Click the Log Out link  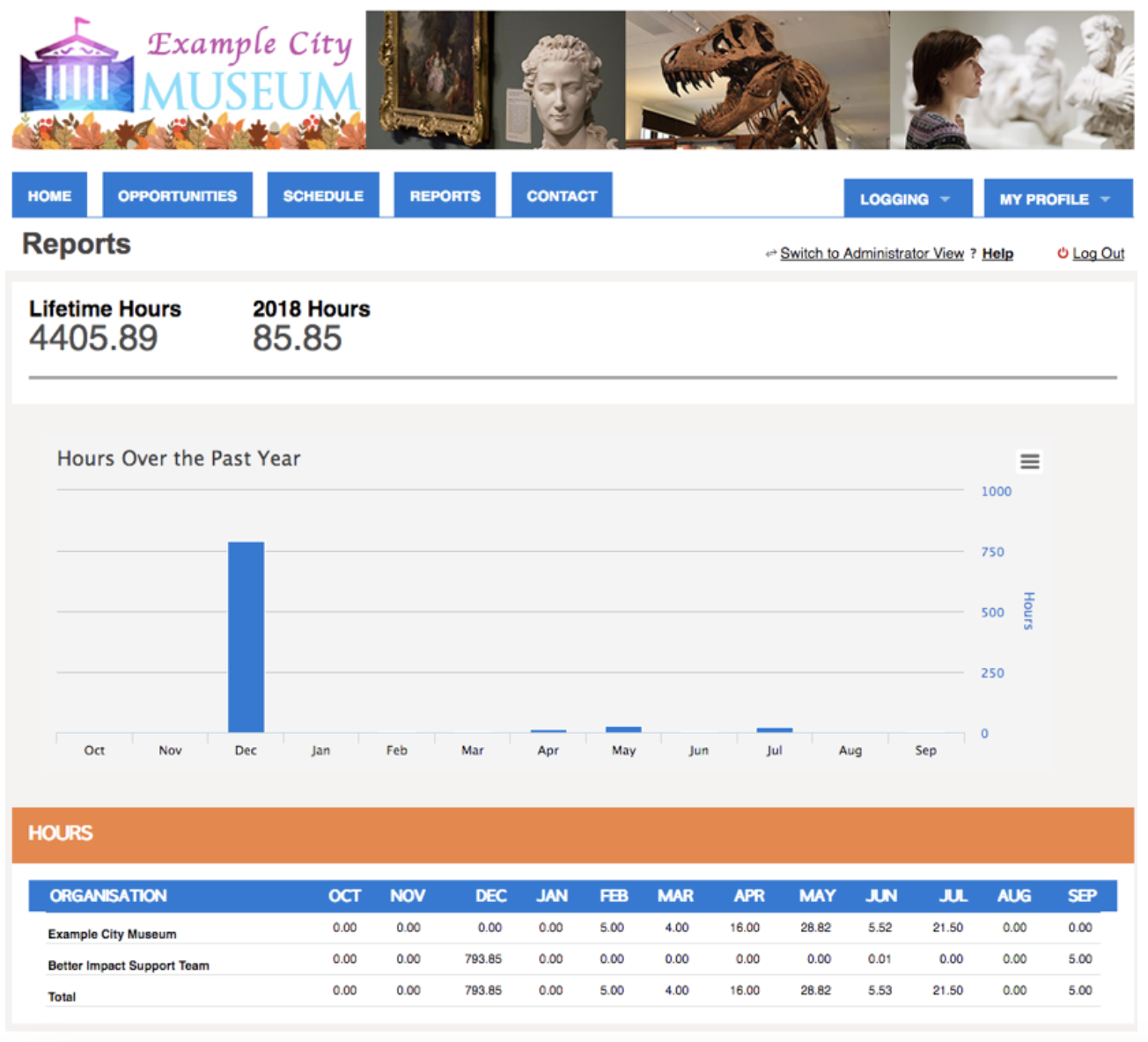coord(1098,253)
